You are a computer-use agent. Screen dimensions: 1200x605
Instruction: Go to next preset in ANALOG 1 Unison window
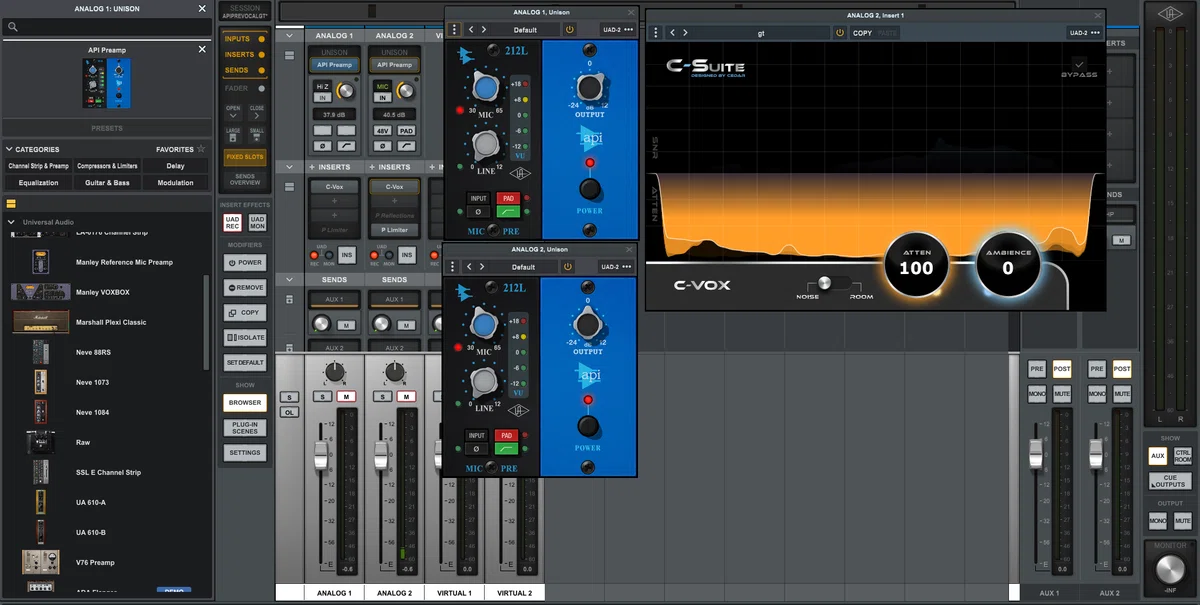[x=482, y=29]
